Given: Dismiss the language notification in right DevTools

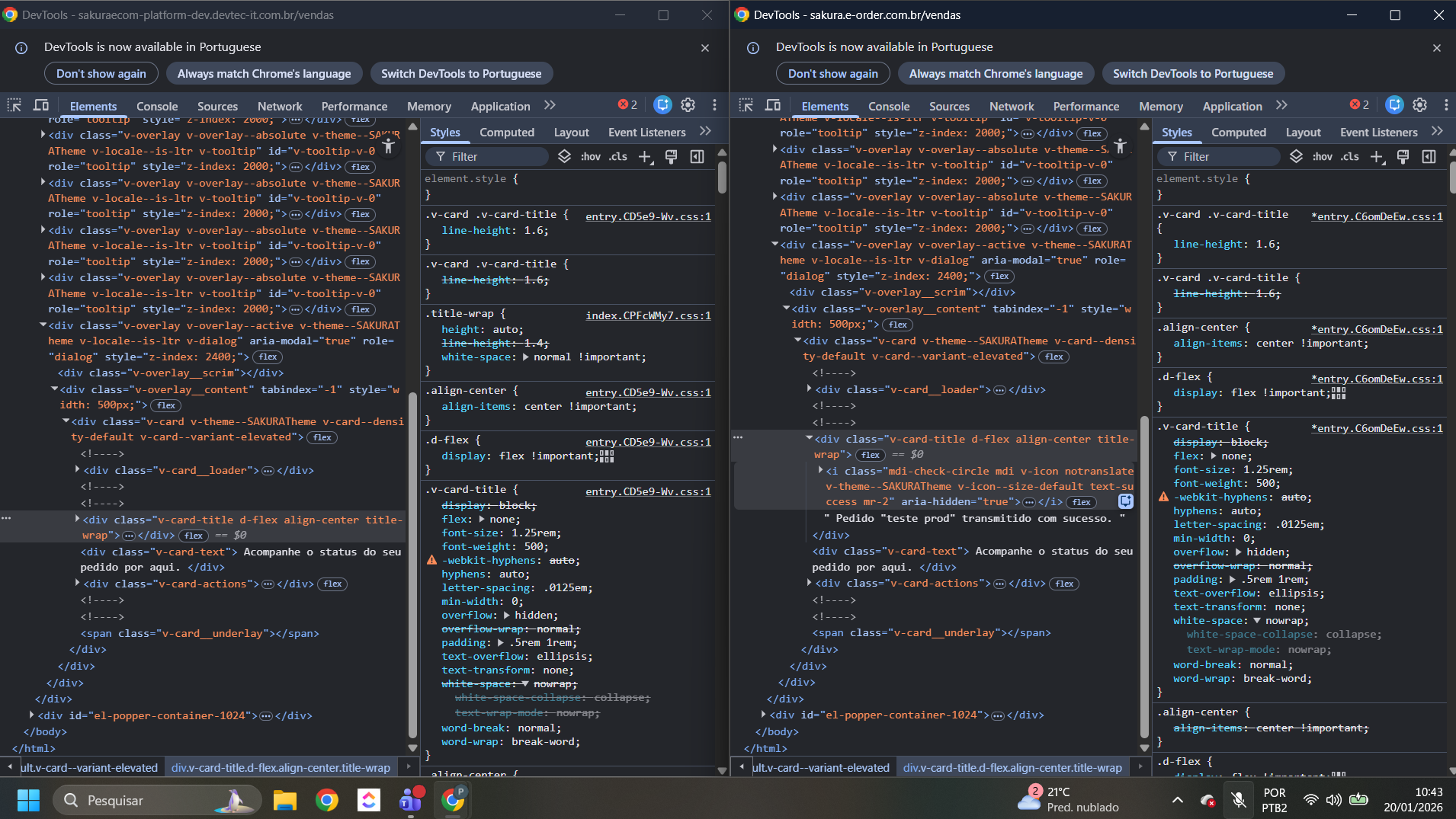Looking at the screenshot, I should pyautogui.click(x=1436, y=48).
